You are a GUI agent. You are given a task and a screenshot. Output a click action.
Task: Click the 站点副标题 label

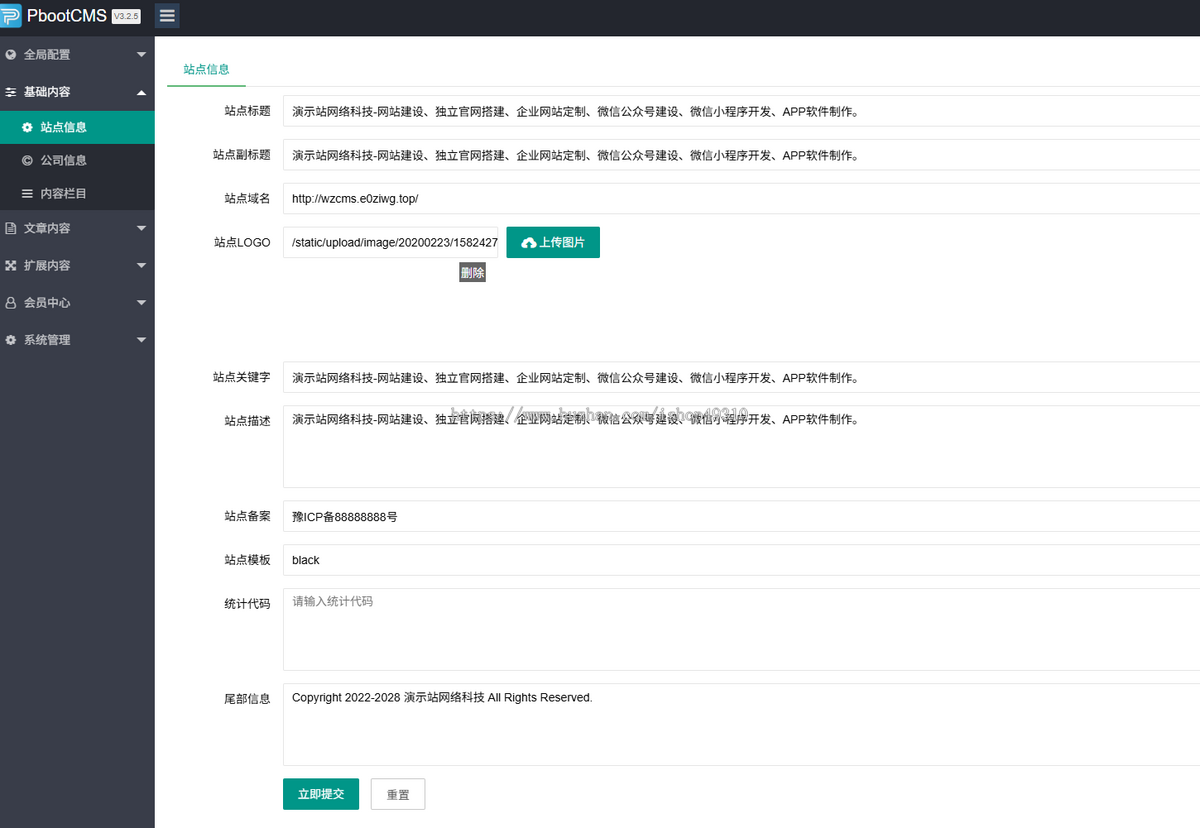point(241,155)
